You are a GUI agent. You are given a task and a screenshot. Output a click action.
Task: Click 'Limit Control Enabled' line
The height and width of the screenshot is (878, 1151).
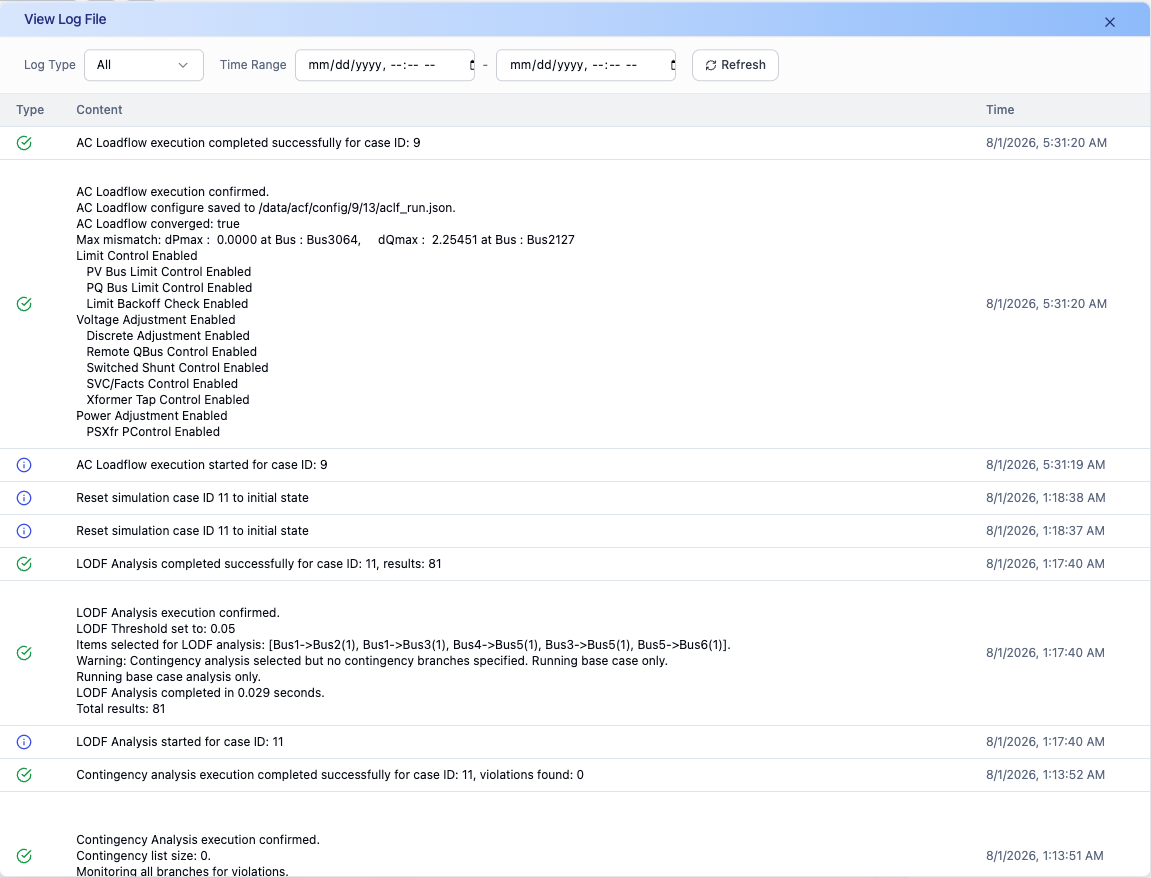[137, 256]
